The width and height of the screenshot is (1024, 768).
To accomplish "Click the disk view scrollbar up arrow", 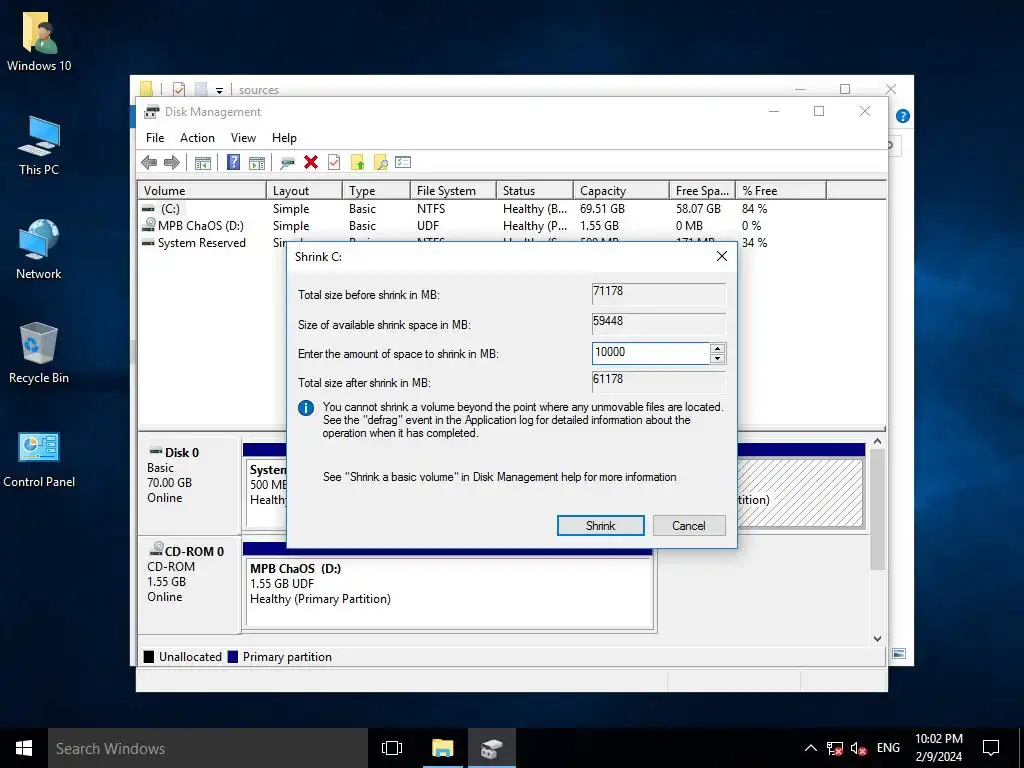I will [878, 442].
